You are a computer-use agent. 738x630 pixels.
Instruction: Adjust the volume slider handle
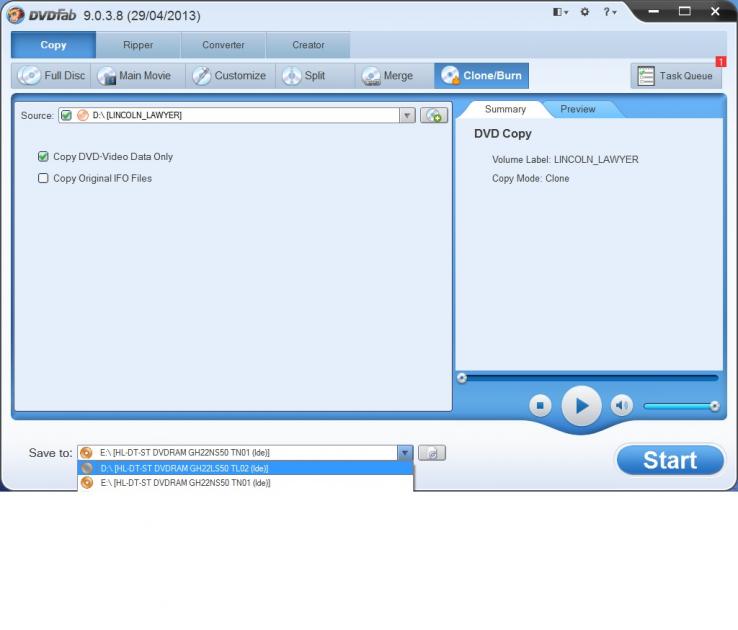[714, 406]
